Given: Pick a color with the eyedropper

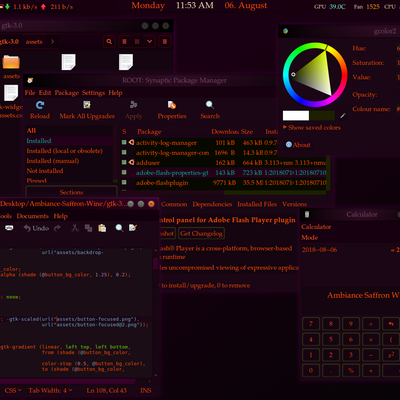Looking at the screenshot, I should 342,116.
